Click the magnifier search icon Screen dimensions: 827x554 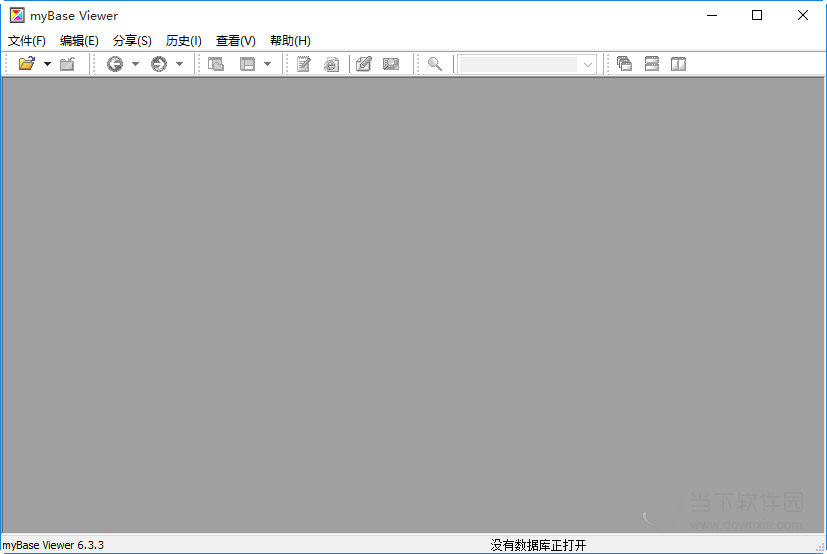coord(435,64)
